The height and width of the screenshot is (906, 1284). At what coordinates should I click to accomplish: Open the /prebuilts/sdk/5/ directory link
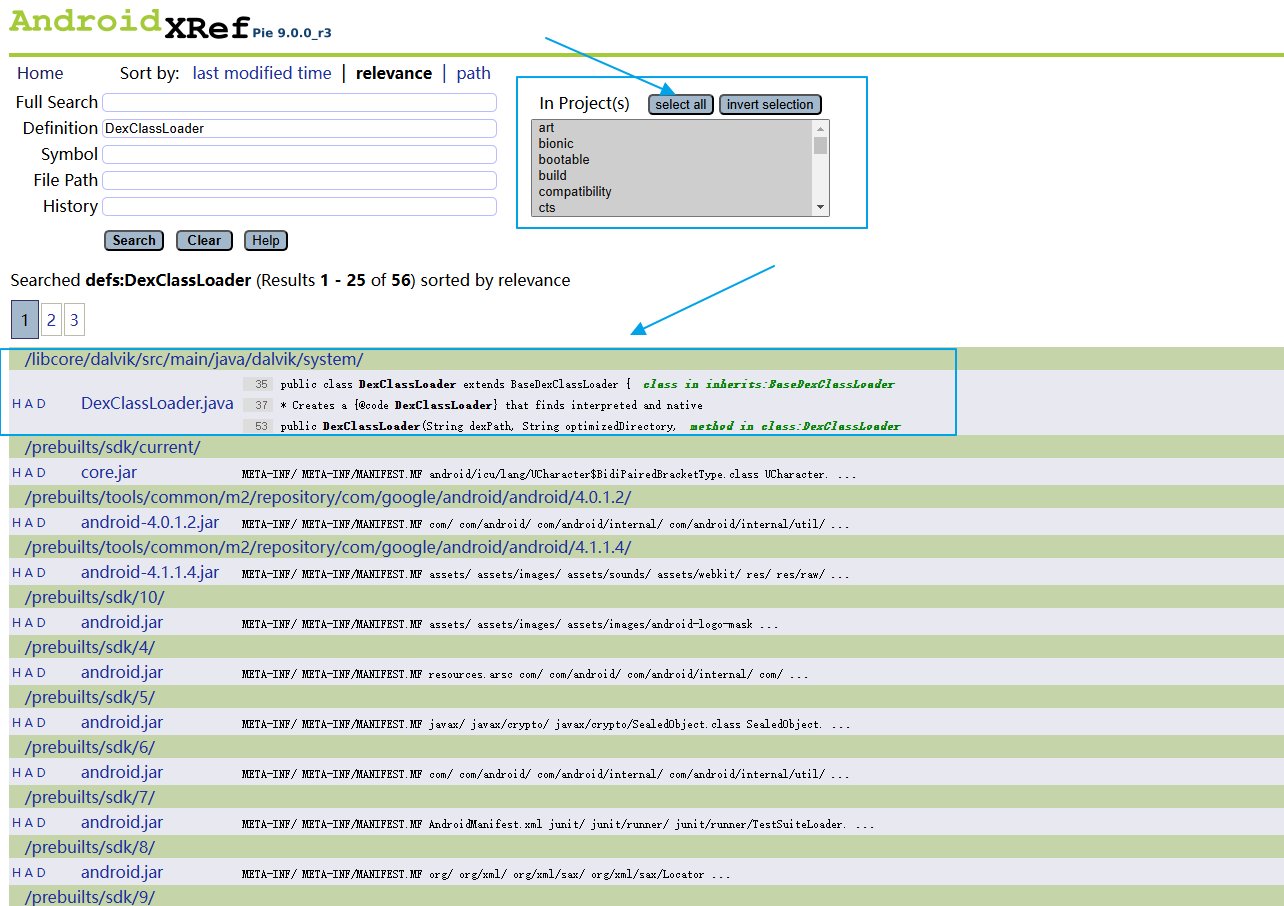click(90, 697)
